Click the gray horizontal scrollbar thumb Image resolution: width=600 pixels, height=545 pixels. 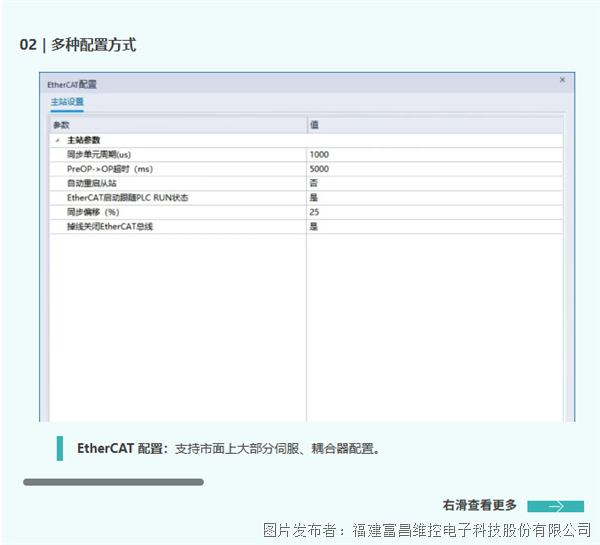pyautogui.click(x=113, y=482)
